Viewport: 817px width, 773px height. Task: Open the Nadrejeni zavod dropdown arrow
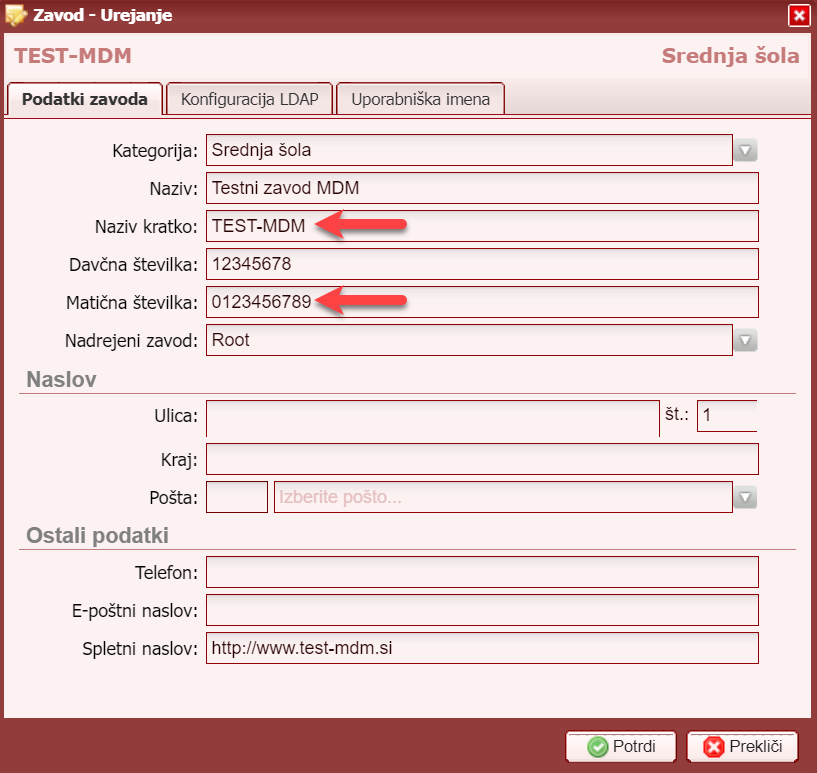[x=746, y=341]
